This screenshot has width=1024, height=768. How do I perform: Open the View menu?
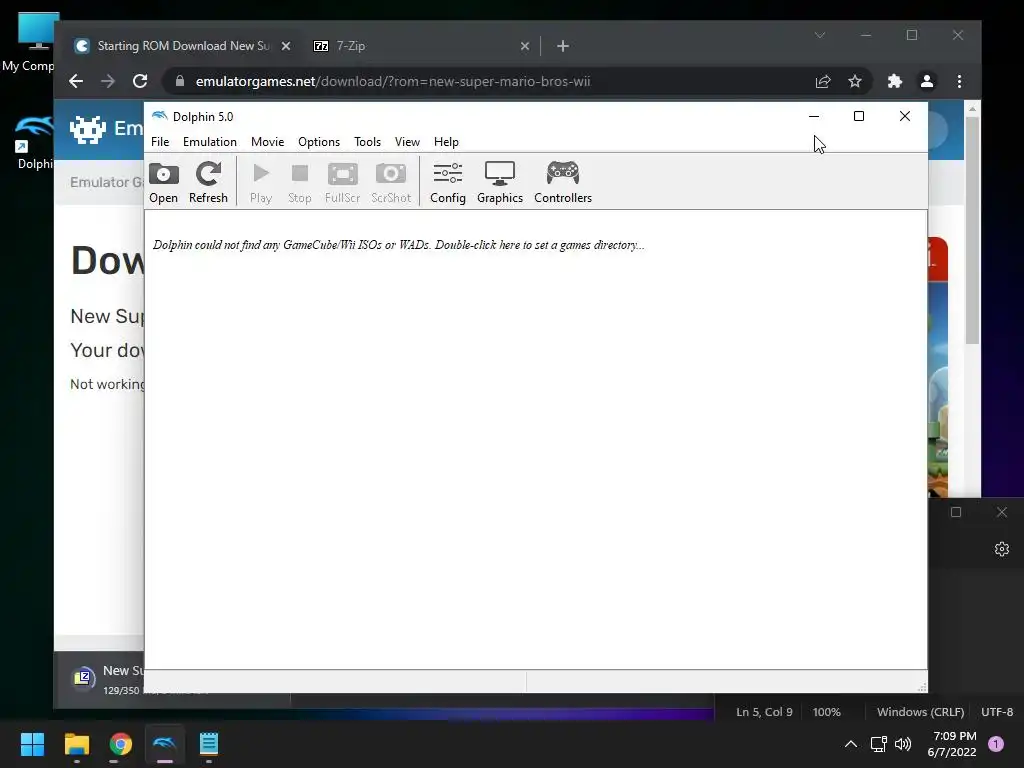(407, 142)
